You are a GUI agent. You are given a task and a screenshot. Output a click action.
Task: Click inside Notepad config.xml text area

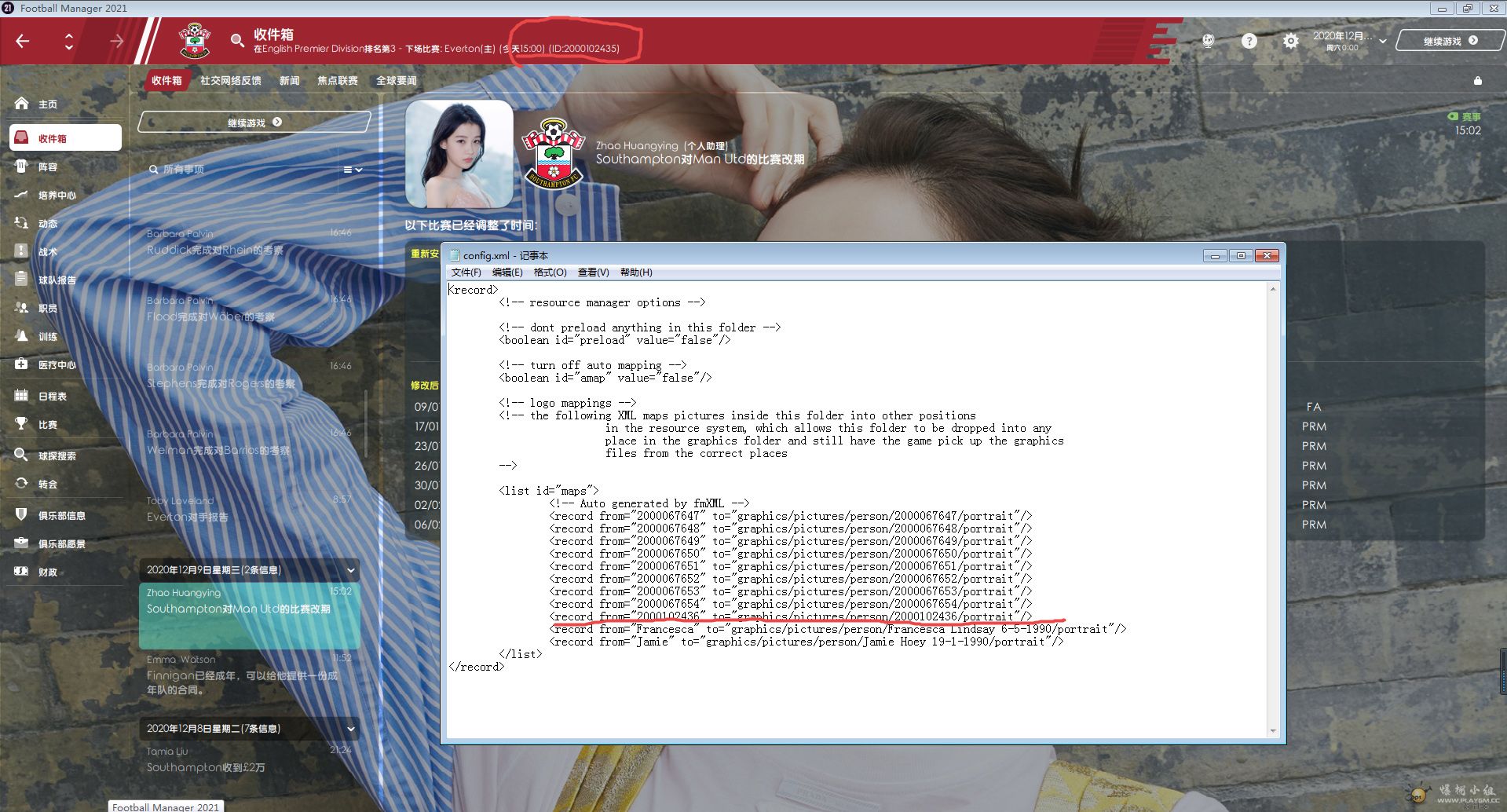point(857,510)
